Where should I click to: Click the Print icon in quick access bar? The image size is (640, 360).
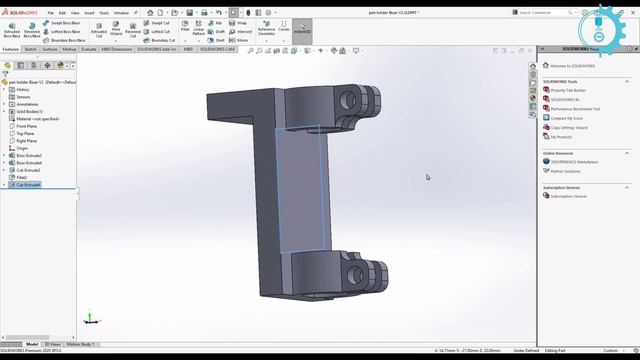point(204,13)
